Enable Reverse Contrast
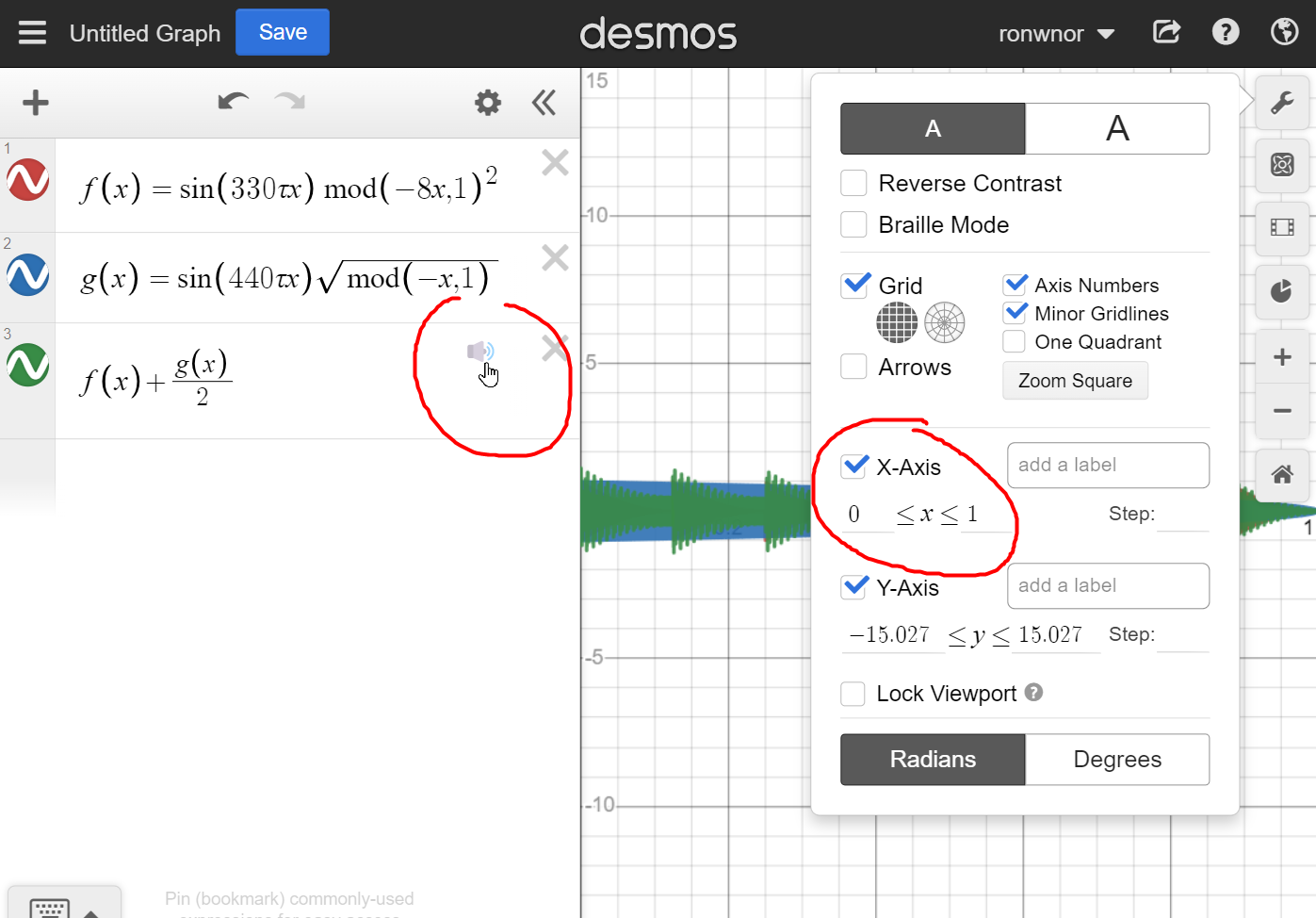The image size is (1316, 918). click(x=853, y=183)
